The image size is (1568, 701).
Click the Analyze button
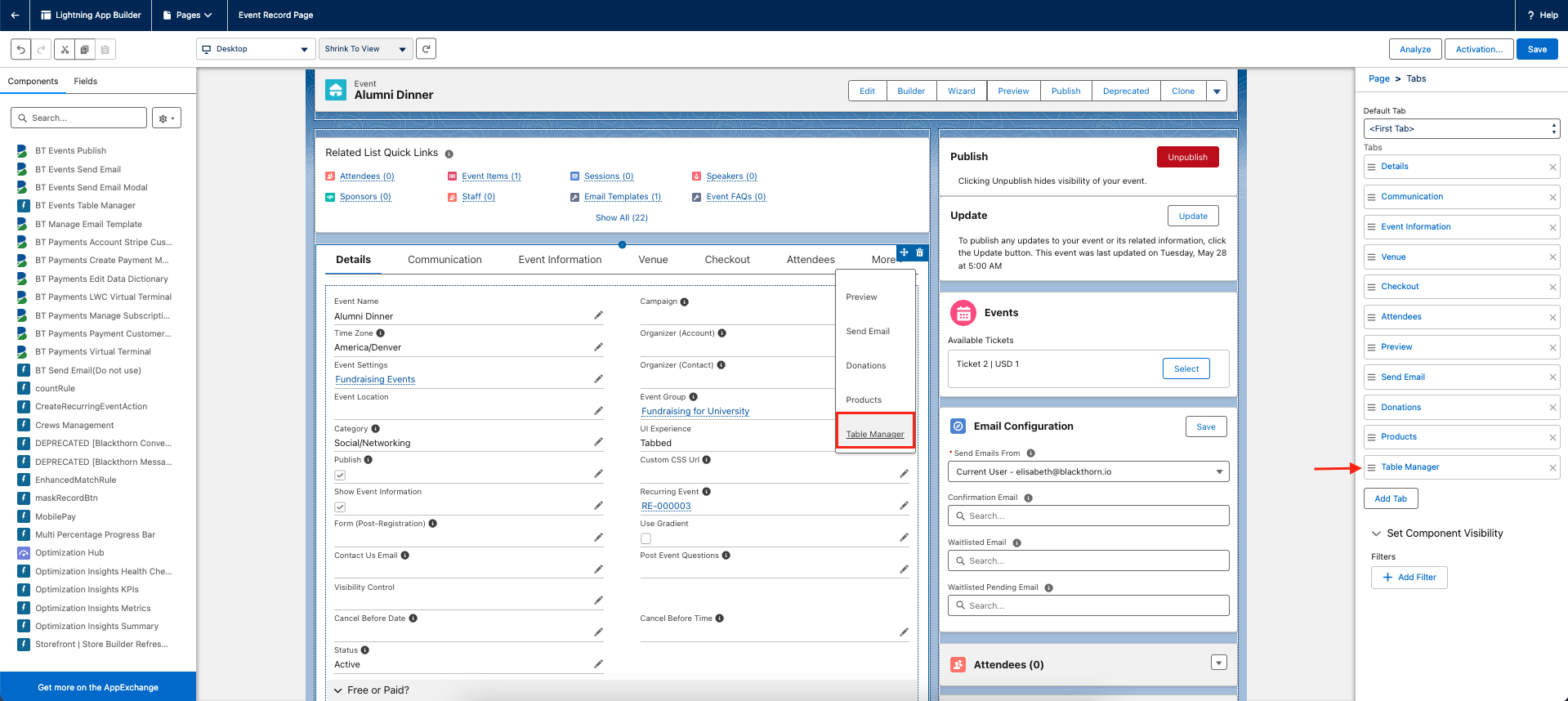pyautogui.click(x=1415, y=50)
